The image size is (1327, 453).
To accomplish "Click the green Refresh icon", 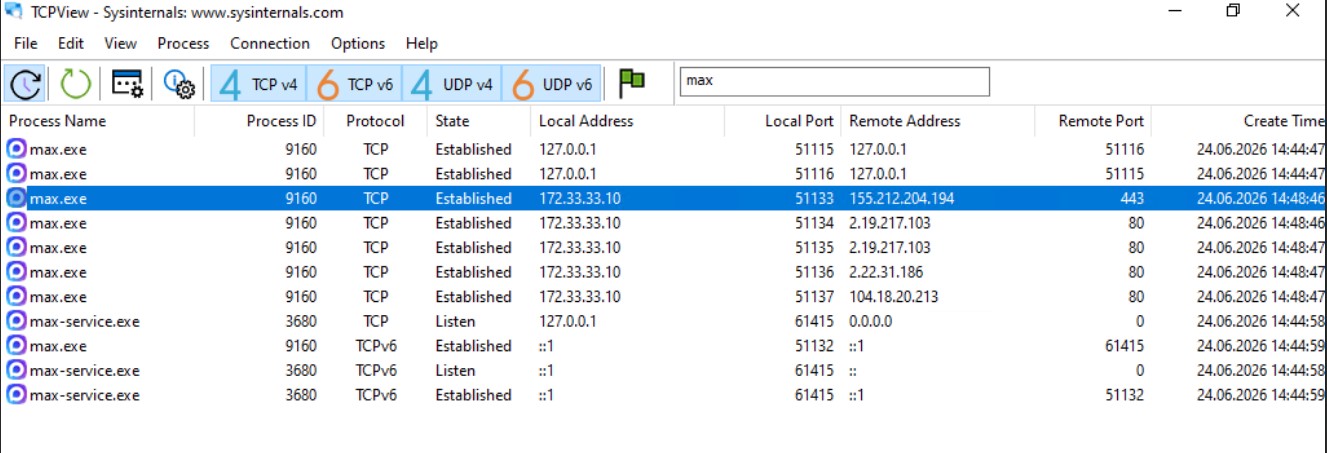I will pyautogui.click(x=76, y=84).
